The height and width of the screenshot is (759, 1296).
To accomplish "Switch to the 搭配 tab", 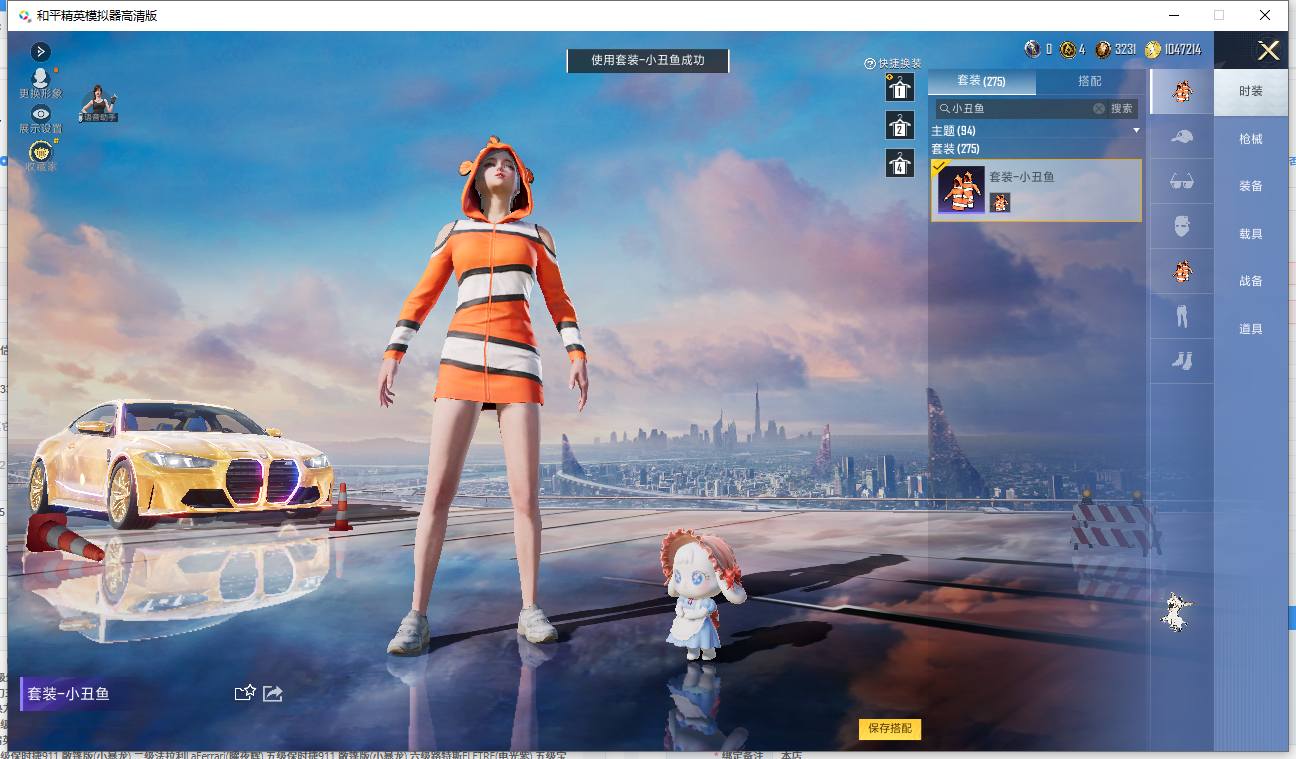I will coord(1089,81).
